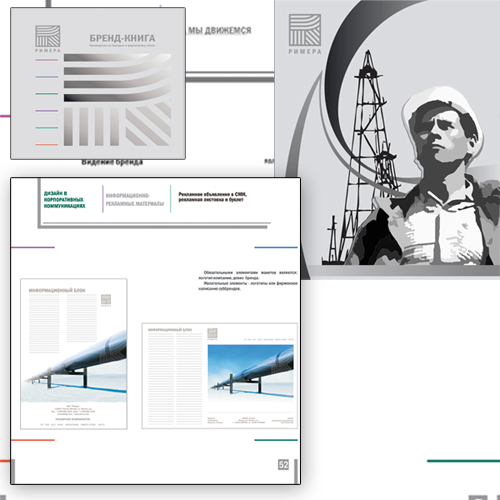This screenshot has height=500, width=500.
Task: Click the Рекламное объявление в СМИ subtitle
Action: tap(212, 197)
